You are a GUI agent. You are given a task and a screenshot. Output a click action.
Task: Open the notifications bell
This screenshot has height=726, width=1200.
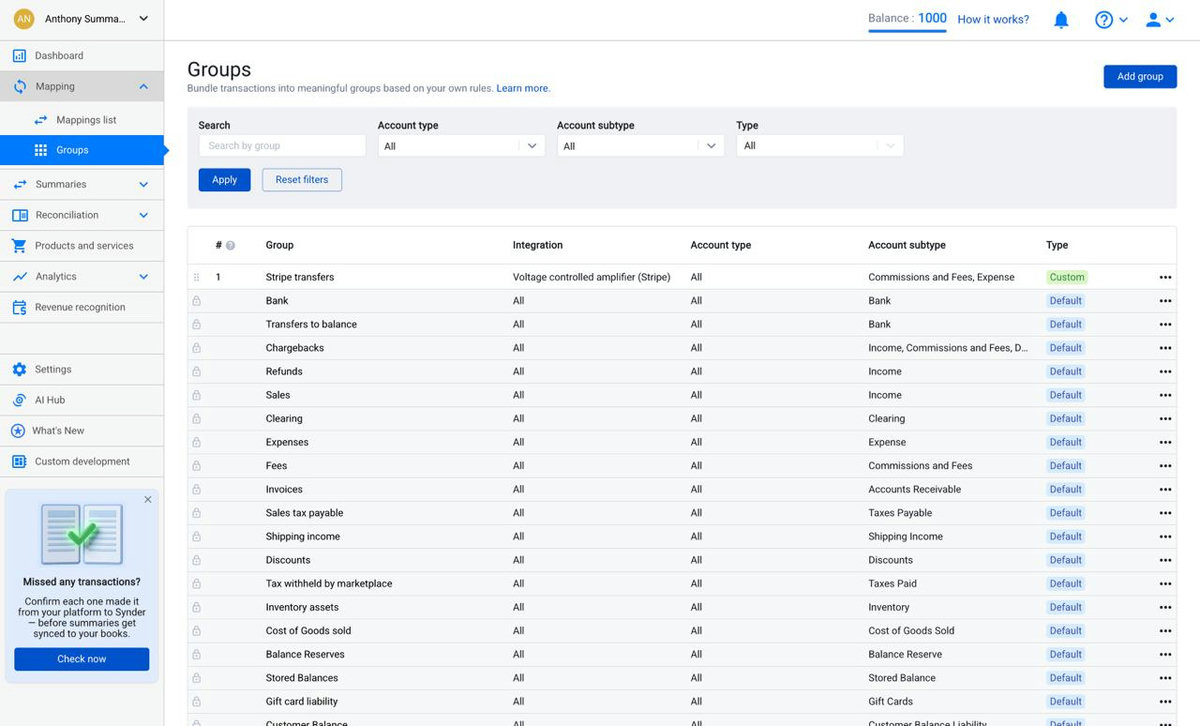click(1062, 20)
